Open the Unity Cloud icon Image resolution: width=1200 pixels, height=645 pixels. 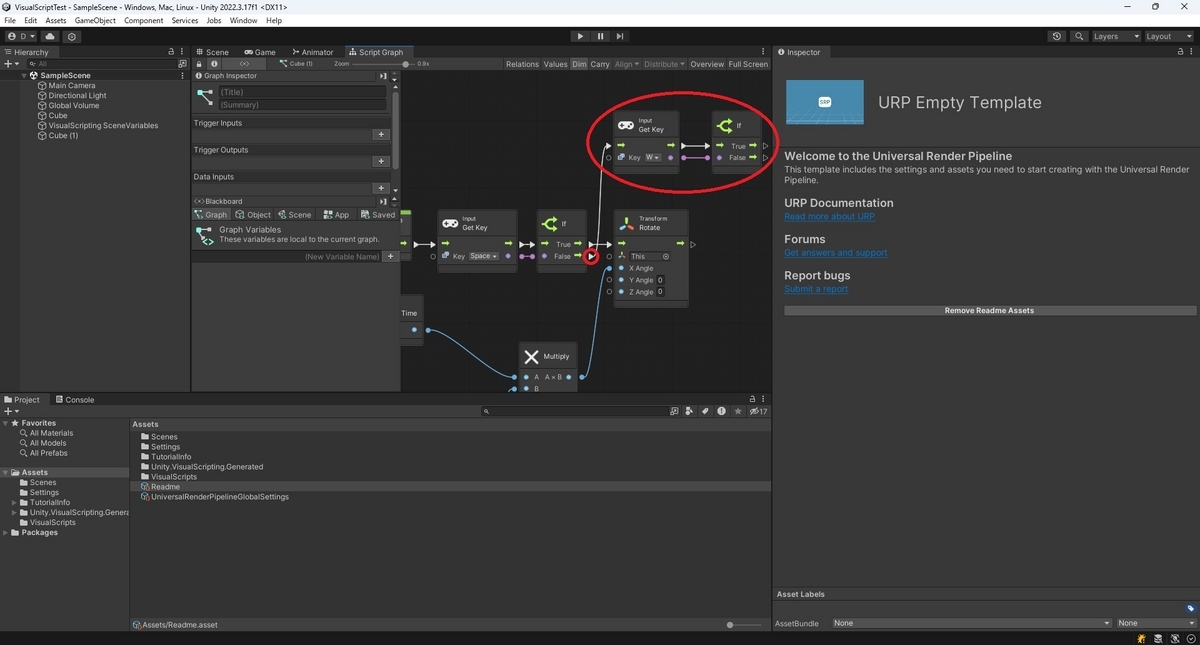(x=50, y=36)
